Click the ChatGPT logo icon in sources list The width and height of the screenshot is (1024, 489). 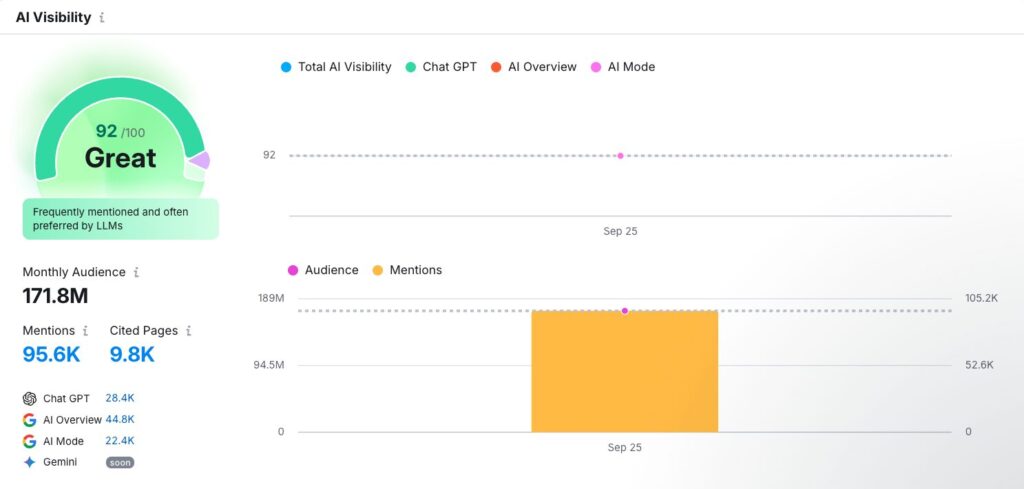29,398
